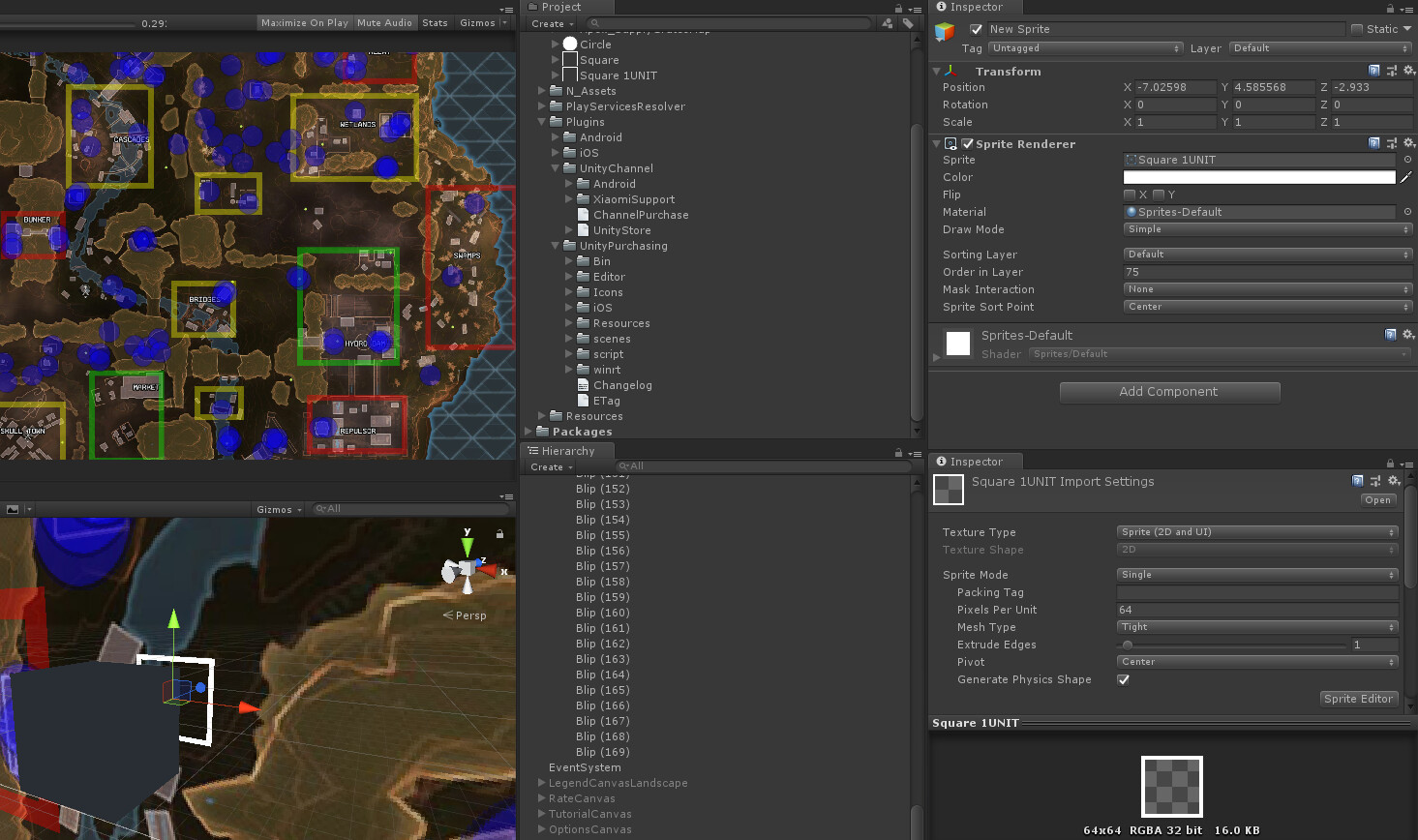
Task: Switch to the Hierarchy tab
Action: [567, 450]
